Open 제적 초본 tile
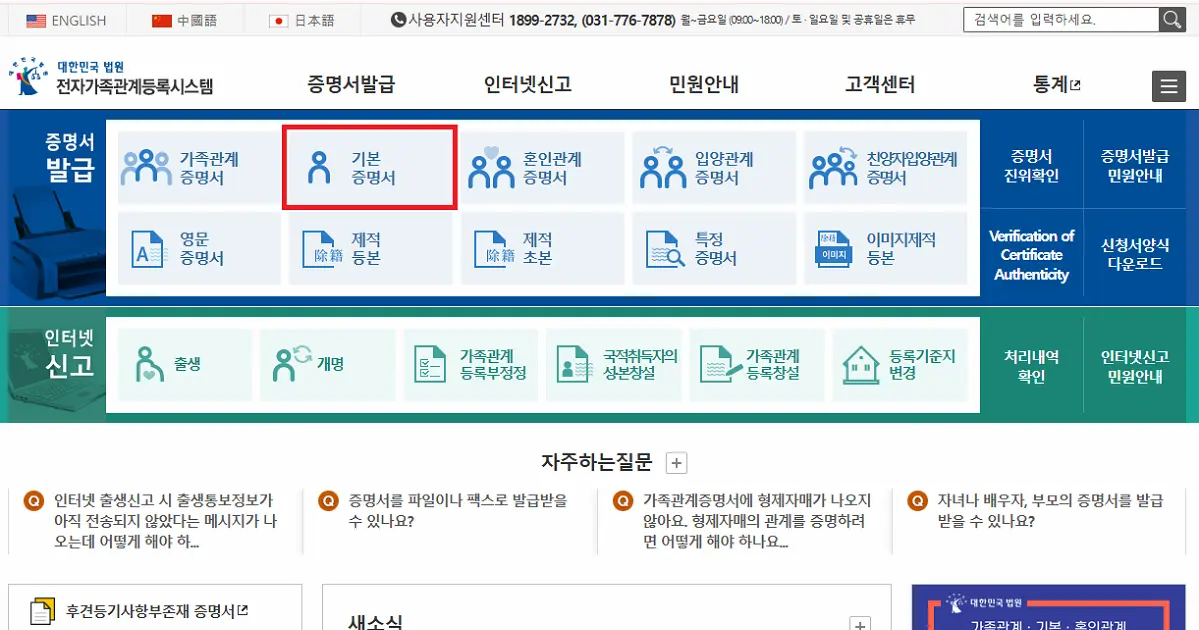Viewport: 1199px width, 630px height. (x=542, y=248)
